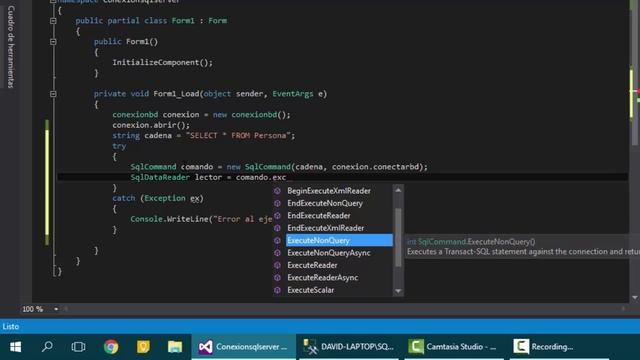Click method icon beside ExecuteNonQuery
Screen dimensions: 640x360
277,240
